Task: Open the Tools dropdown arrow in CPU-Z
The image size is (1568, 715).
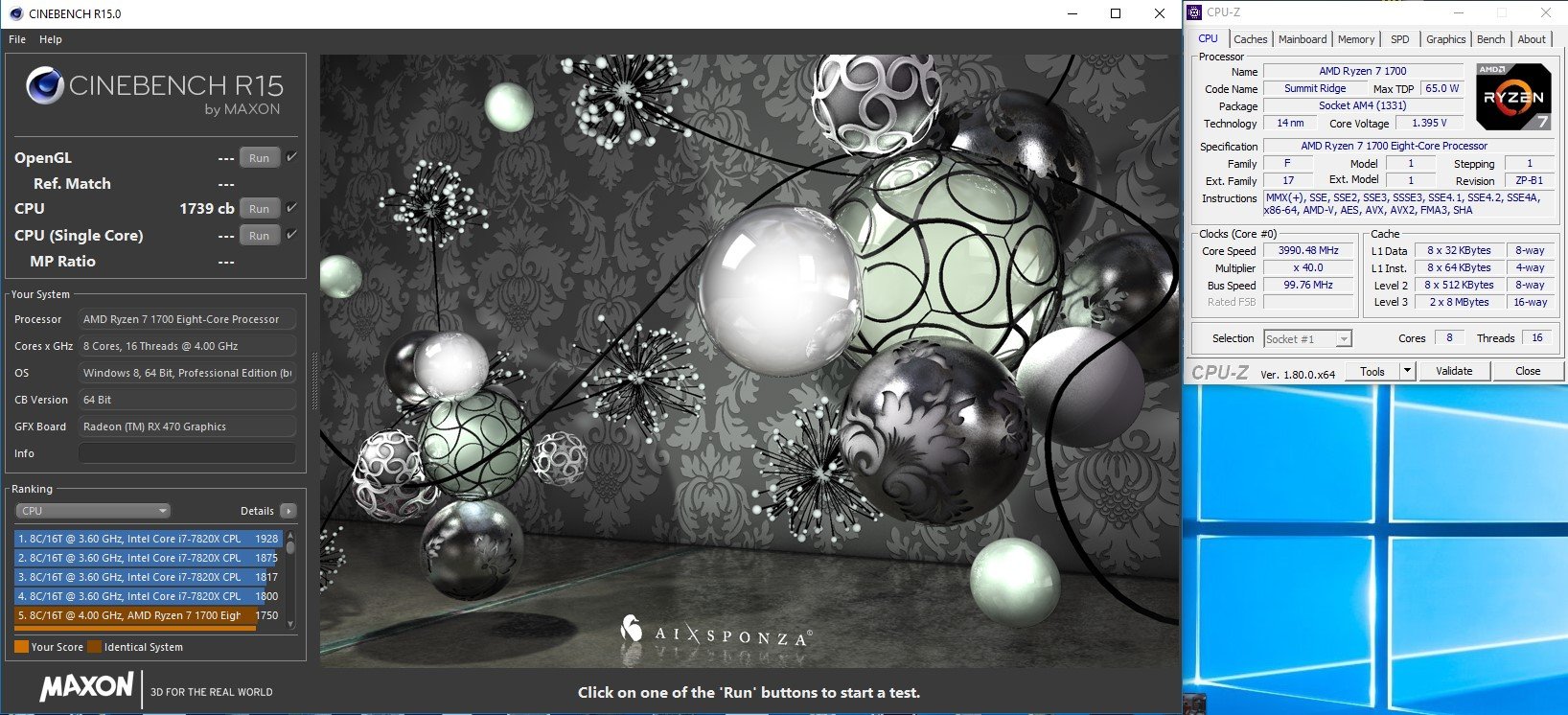Action: click(1407, 371)
